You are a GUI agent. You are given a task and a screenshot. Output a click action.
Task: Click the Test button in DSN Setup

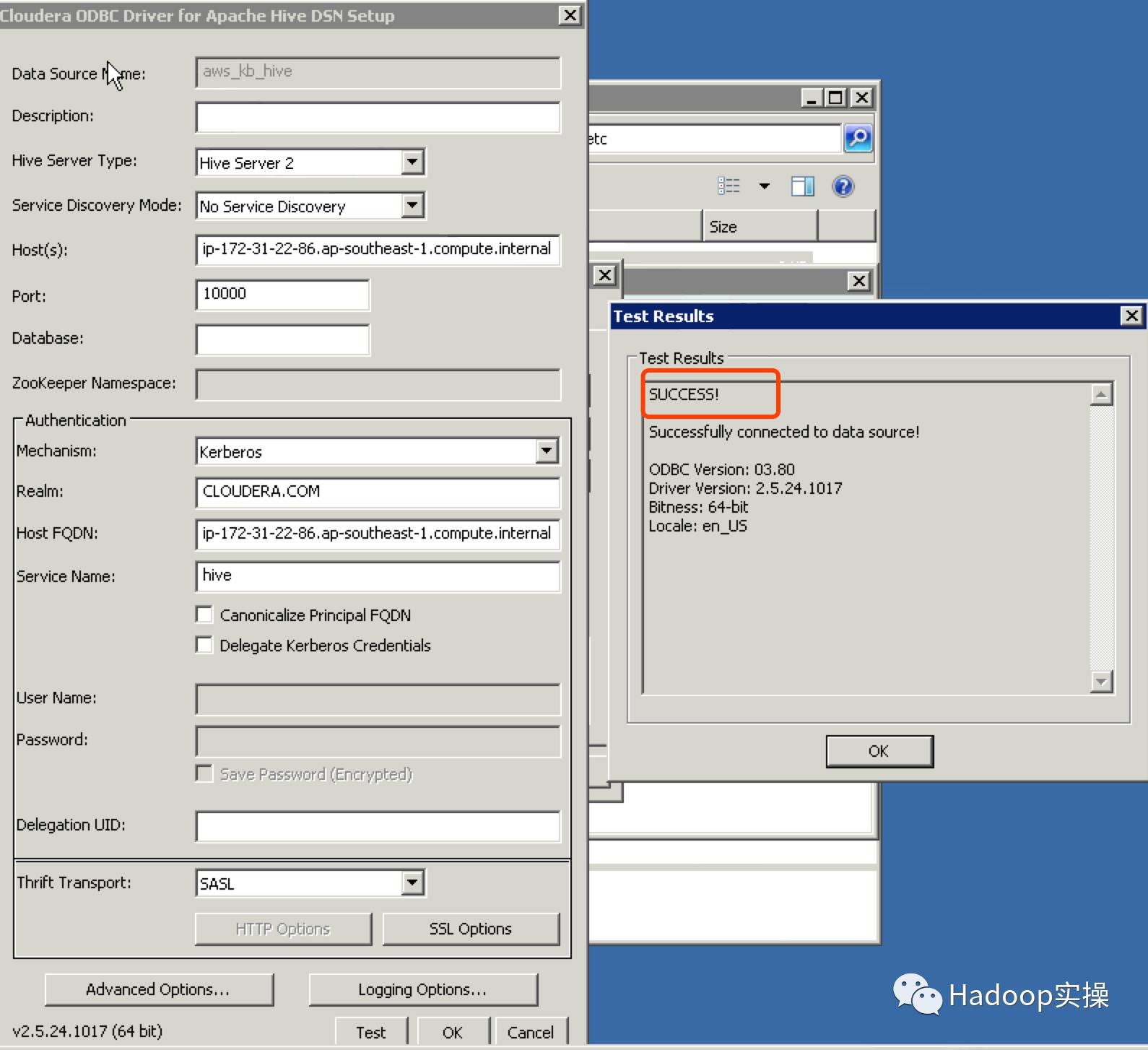point(371,1032)
